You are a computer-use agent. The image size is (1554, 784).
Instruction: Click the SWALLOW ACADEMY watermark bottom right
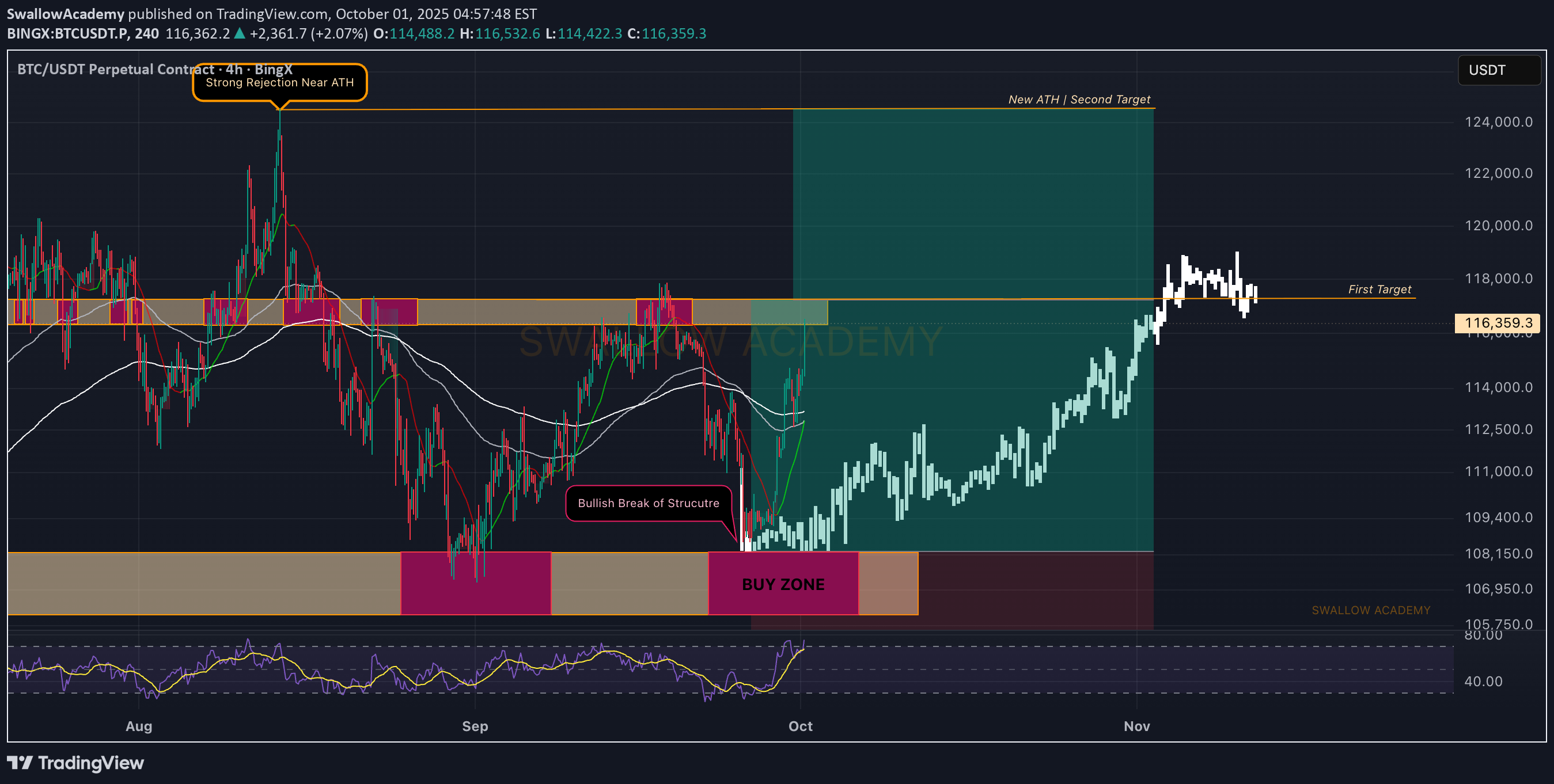point(1371,610)
